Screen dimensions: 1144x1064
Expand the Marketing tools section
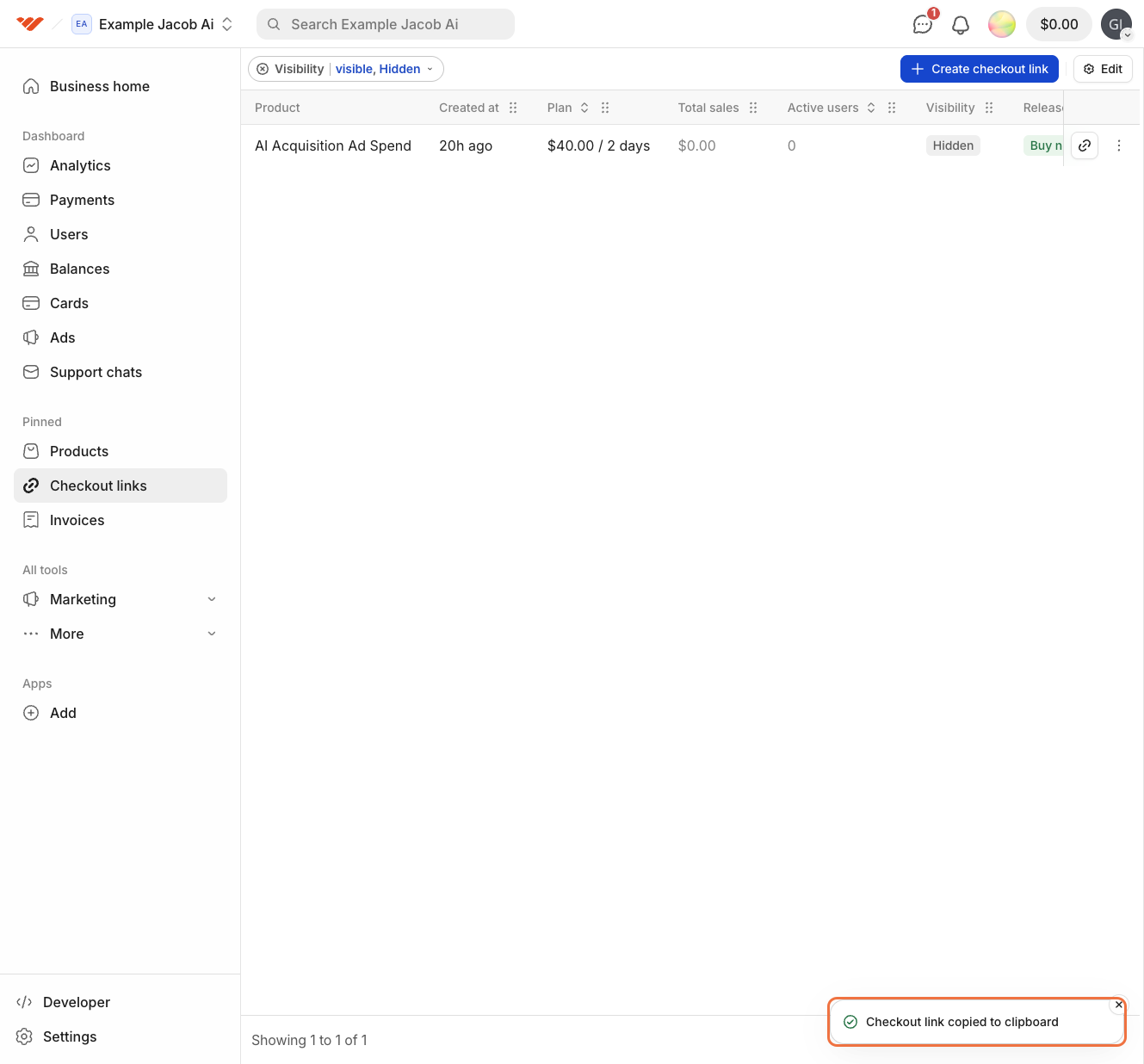(121, 599)
